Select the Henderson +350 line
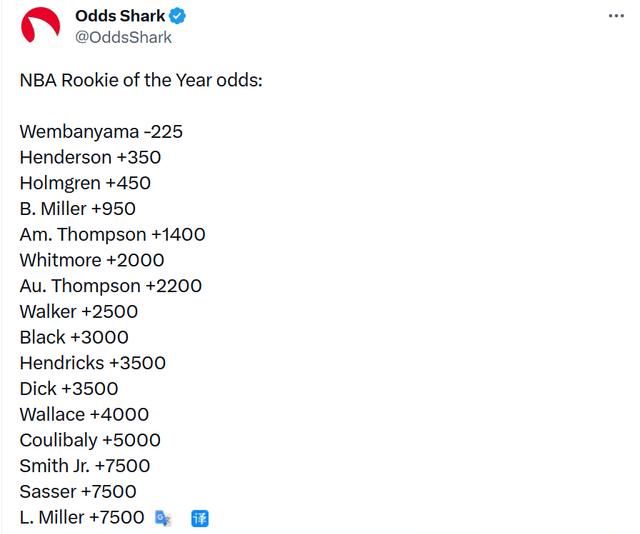Viewport: 640px width, 534px height. pos(90,157)
